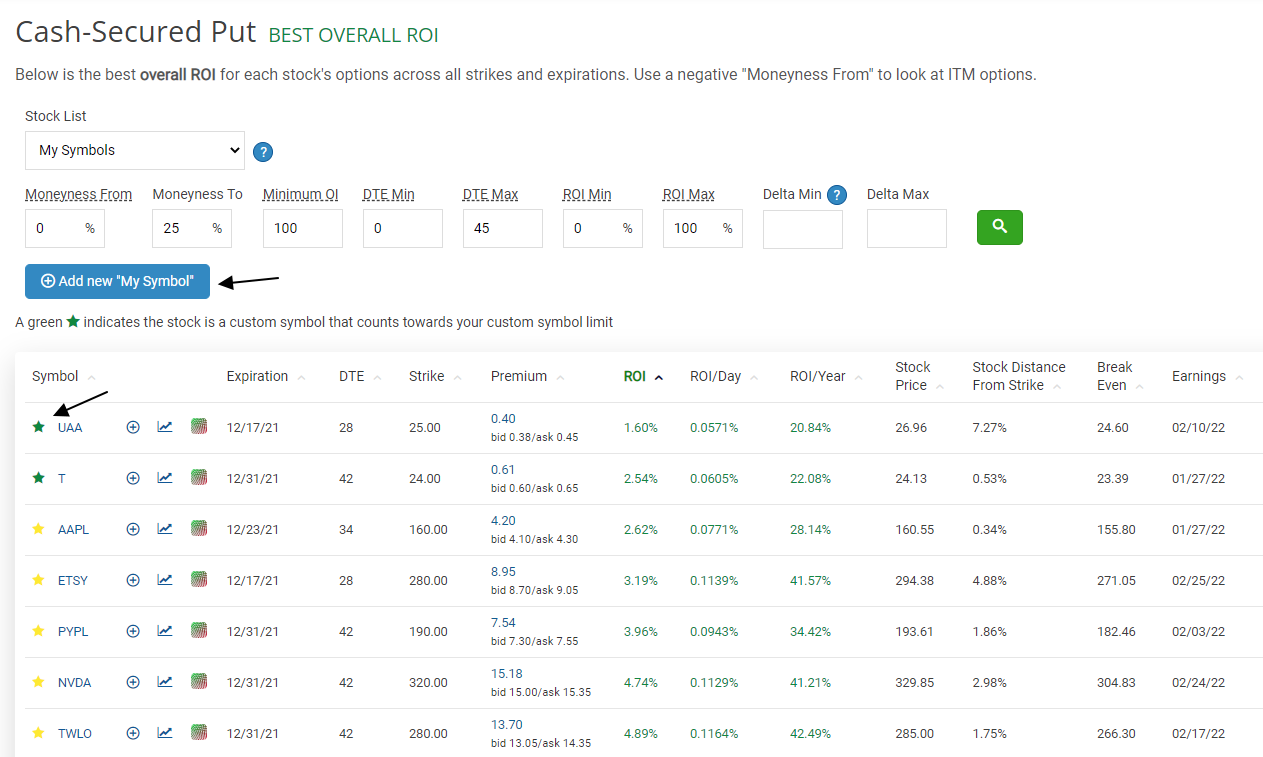Click the green search button
This screenshot has width=1263, height=757.
(x=1000, y=227)
